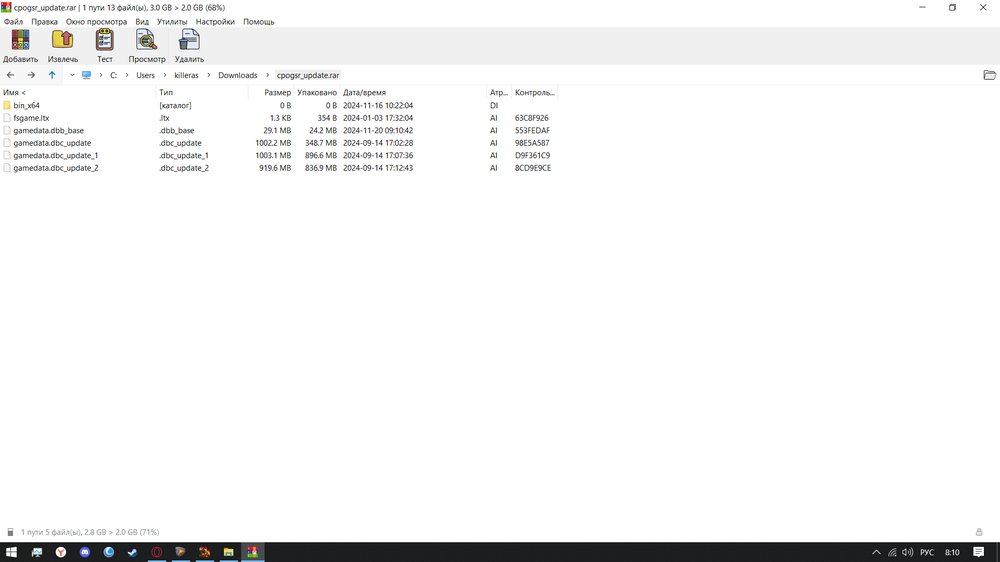Go back with the left arrow

point(10,75)
